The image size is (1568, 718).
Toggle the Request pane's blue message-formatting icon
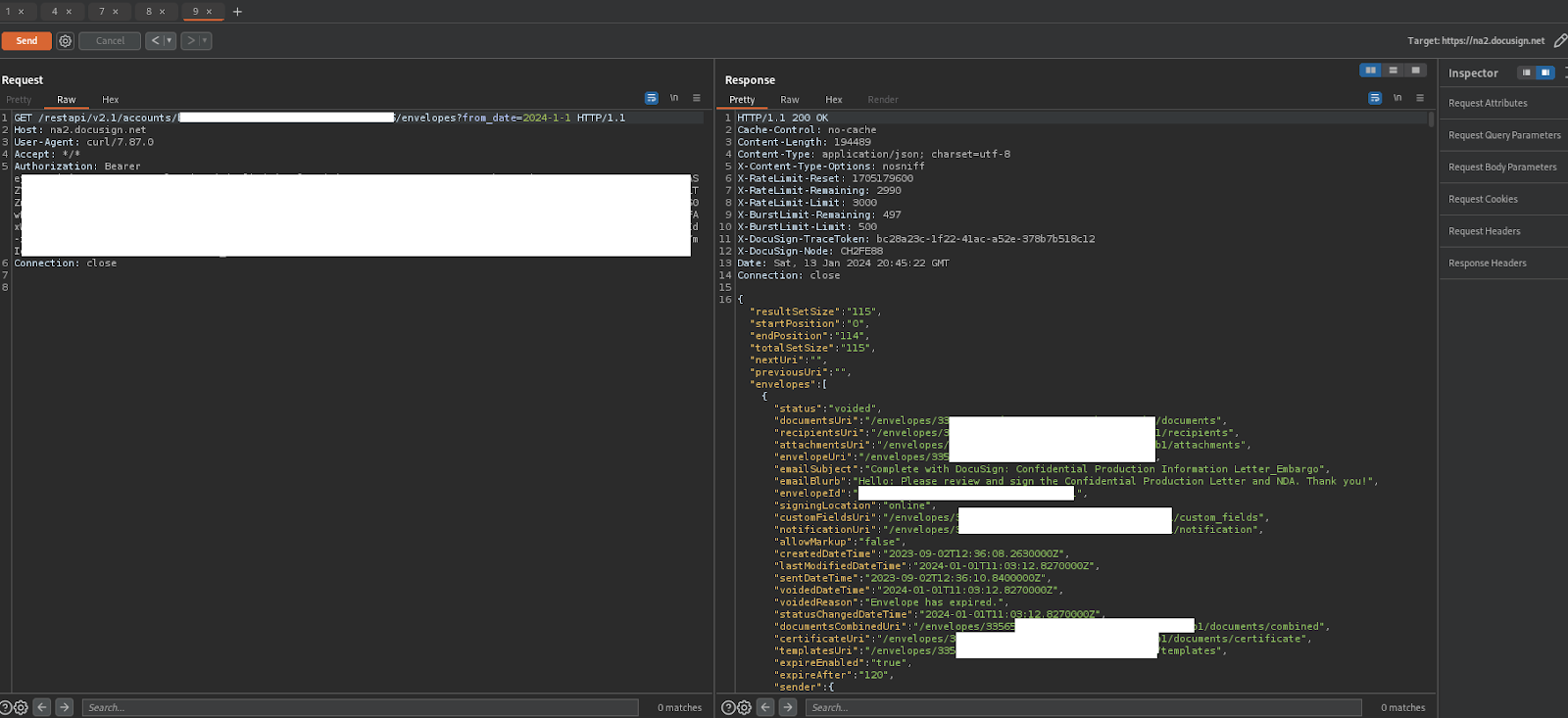(x=652, y=98)
